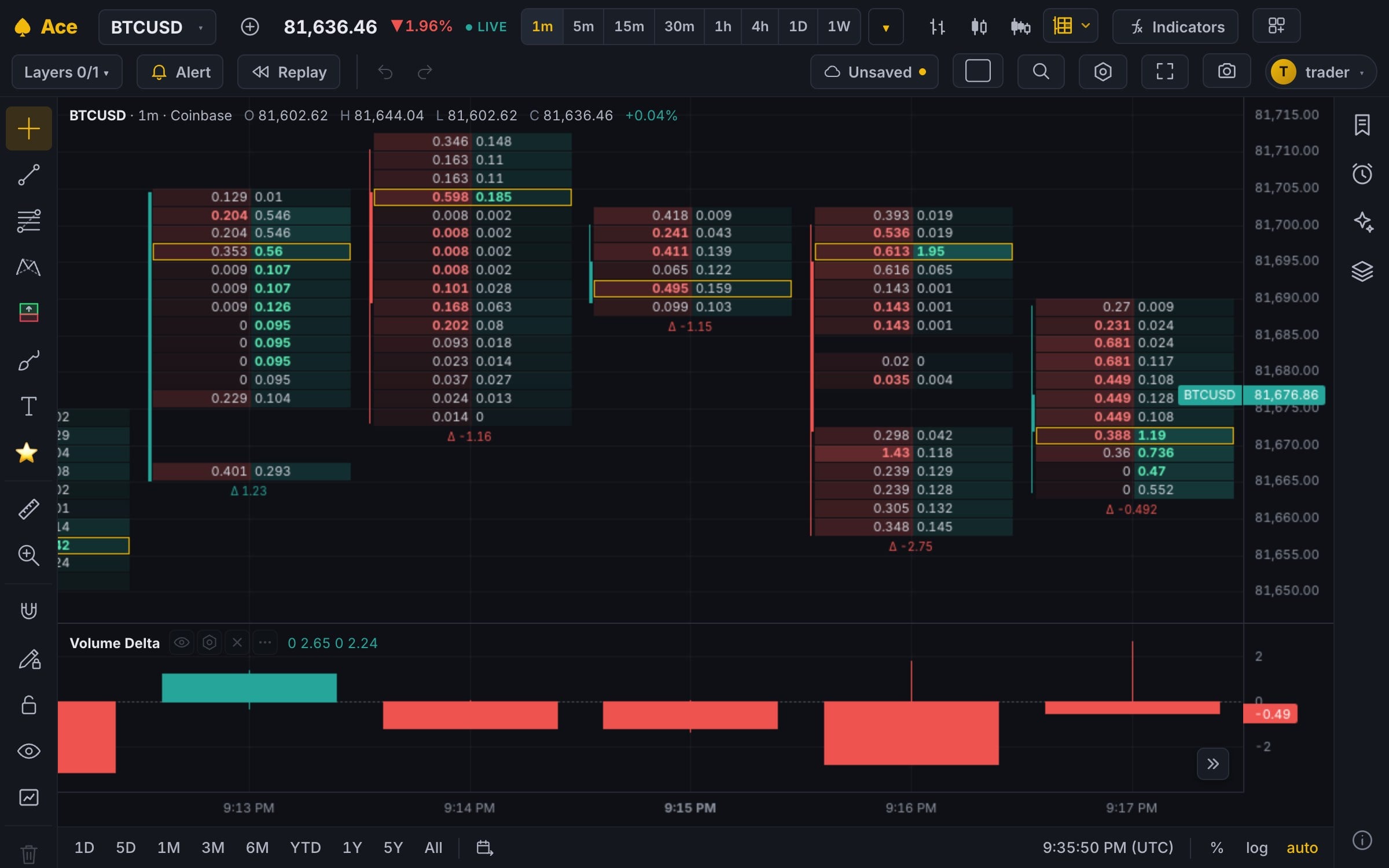Toggle percent scale mode
Screen dimensions: 1389x868
1217,848
